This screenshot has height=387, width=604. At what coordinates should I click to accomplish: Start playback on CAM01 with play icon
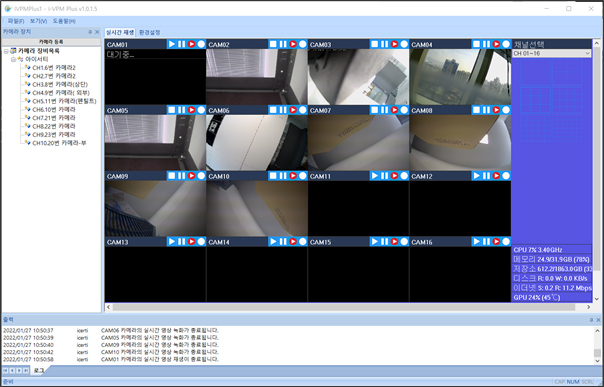coord(172,44)
